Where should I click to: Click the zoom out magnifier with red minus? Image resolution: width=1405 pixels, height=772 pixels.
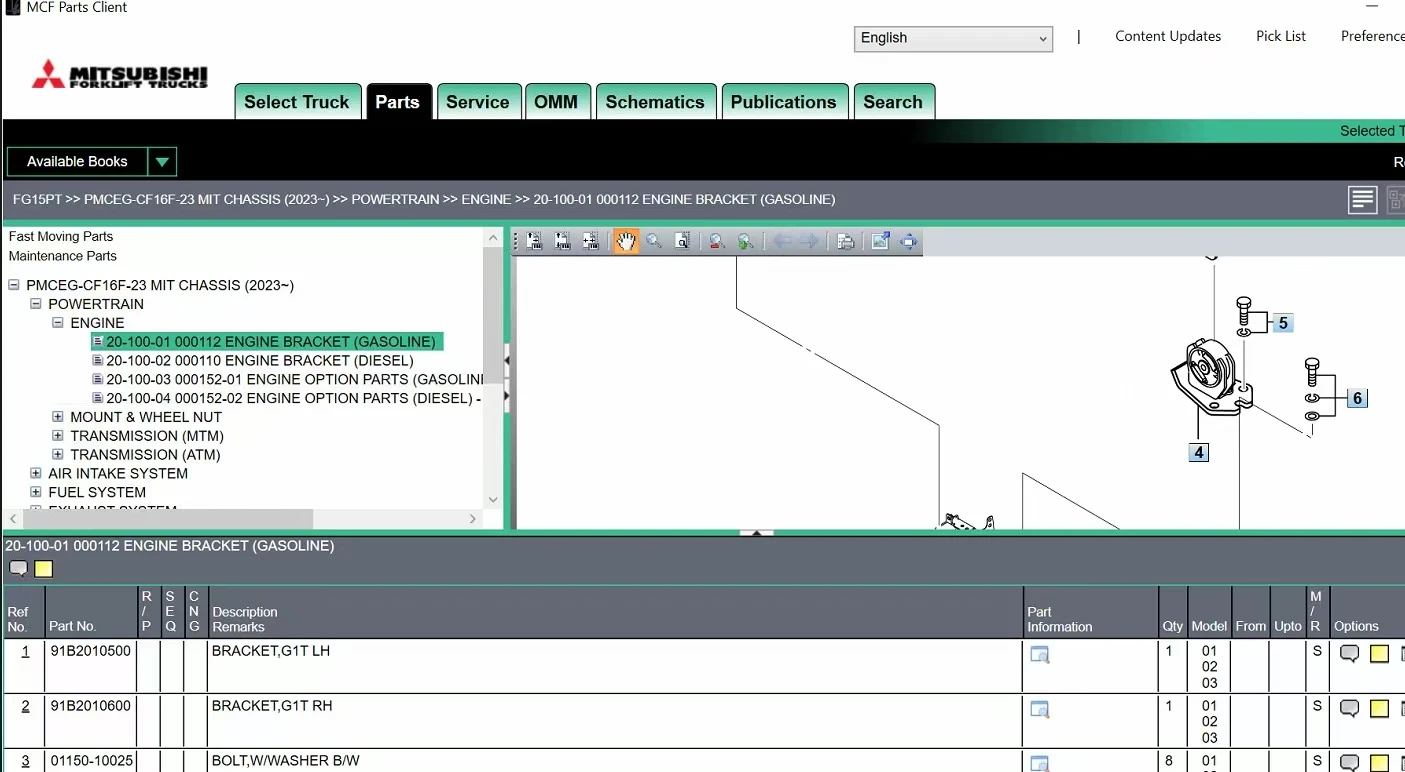point(717,241)
